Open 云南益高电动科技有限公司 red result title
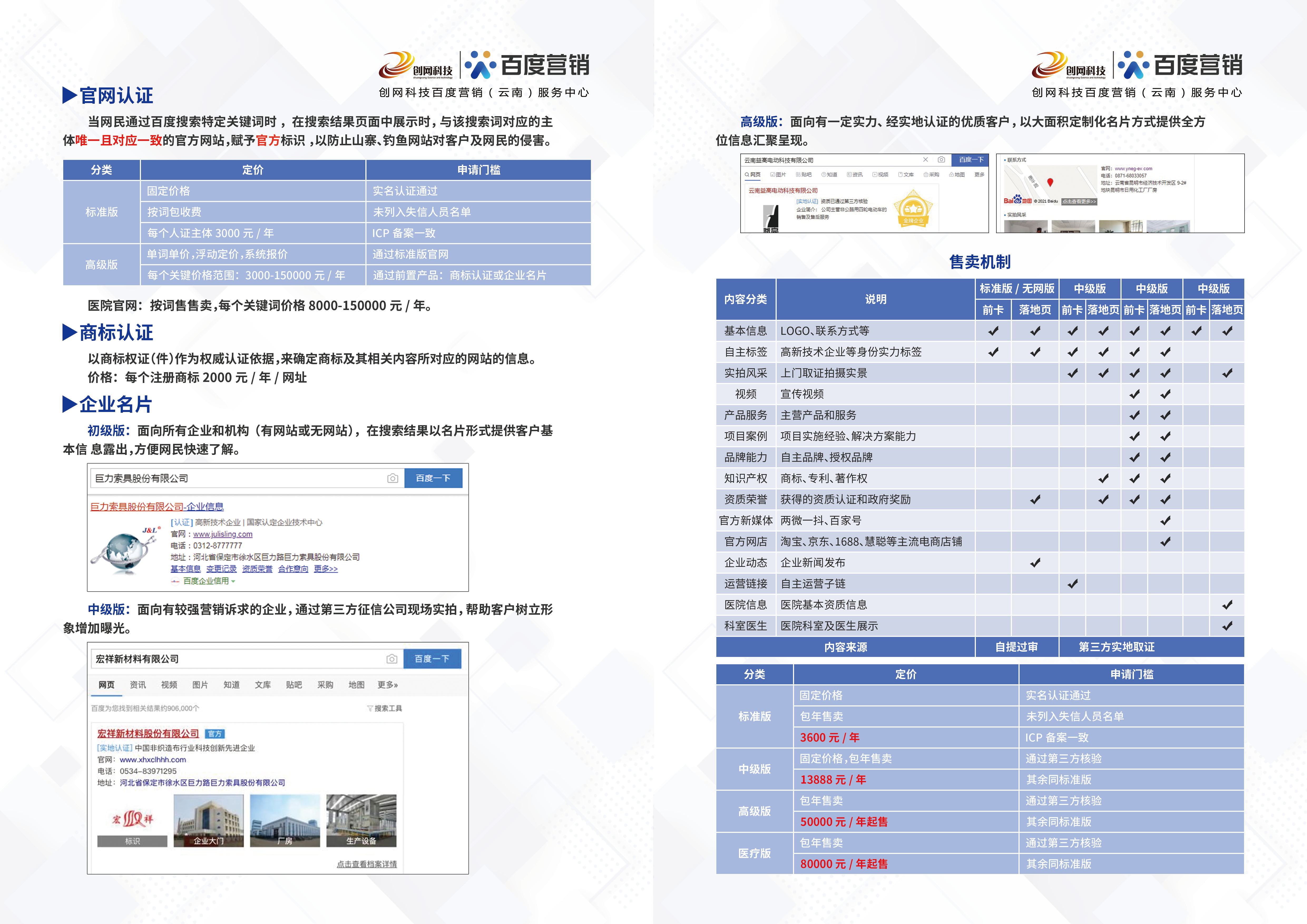Image resolution: width=1307 pixels, height=924 pixels. 783,191
